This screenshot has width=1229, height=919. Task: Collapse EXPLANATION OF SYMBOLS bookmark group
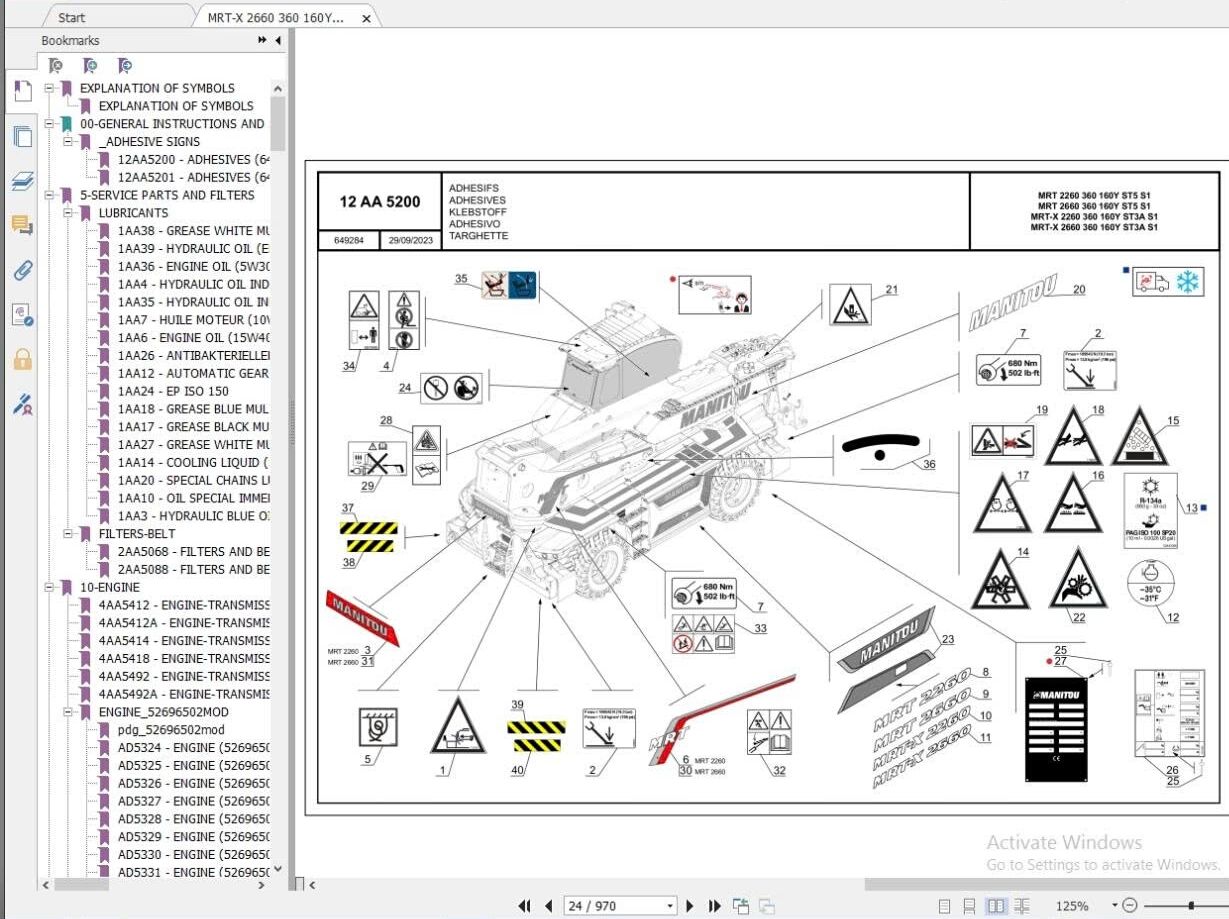click(50, 88)
